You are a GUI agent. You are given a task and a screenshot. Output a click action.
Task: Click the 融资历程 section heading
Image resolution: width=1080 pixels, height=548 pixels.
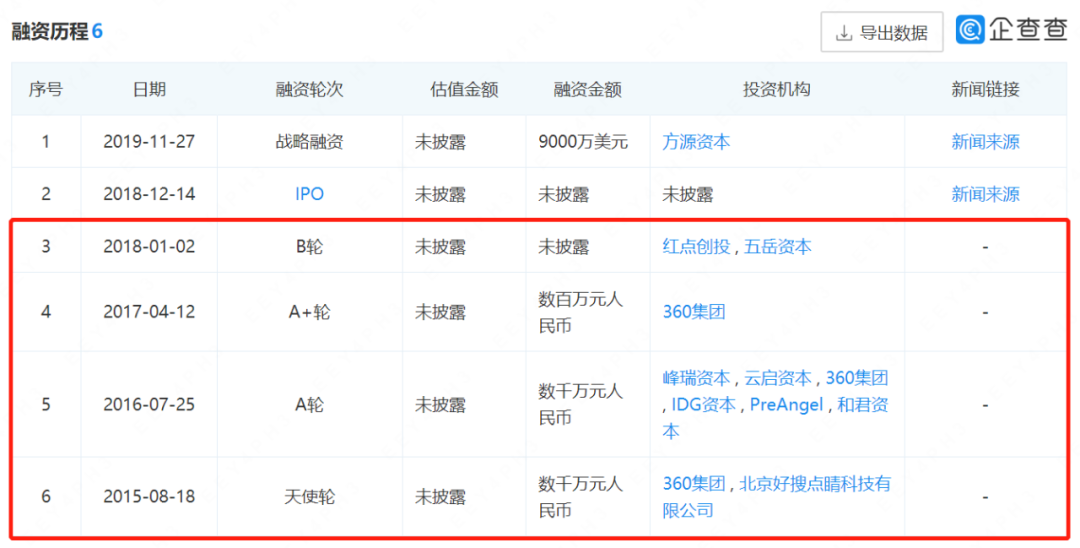[x=50, y=31]
